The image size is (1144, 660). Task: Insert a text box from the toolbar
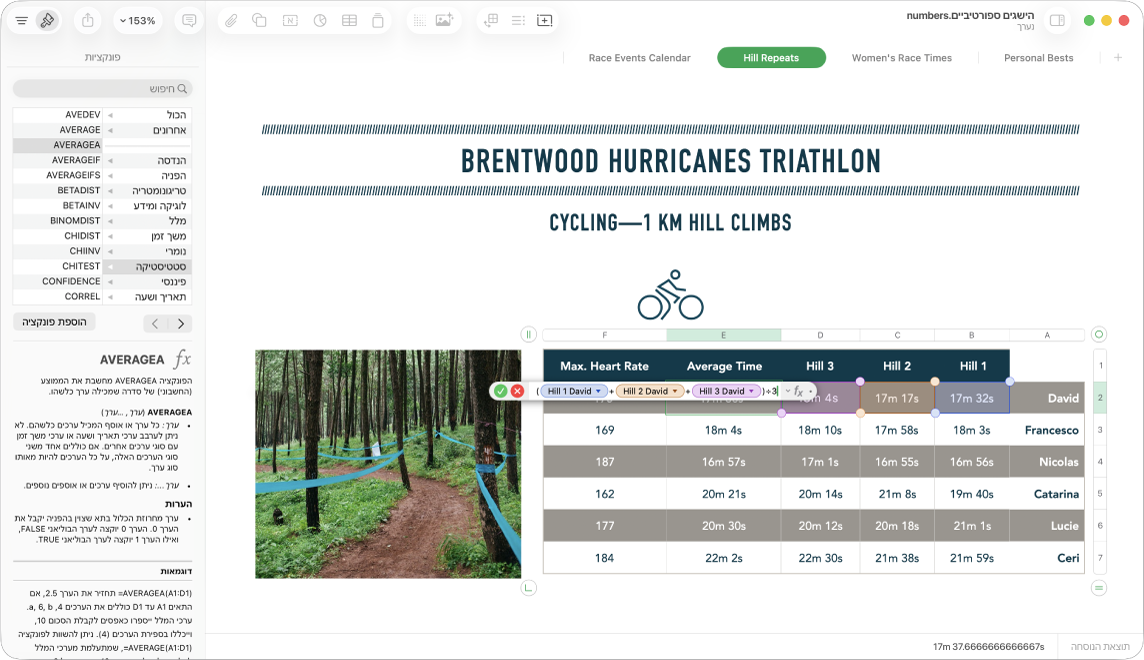(290, 20)
